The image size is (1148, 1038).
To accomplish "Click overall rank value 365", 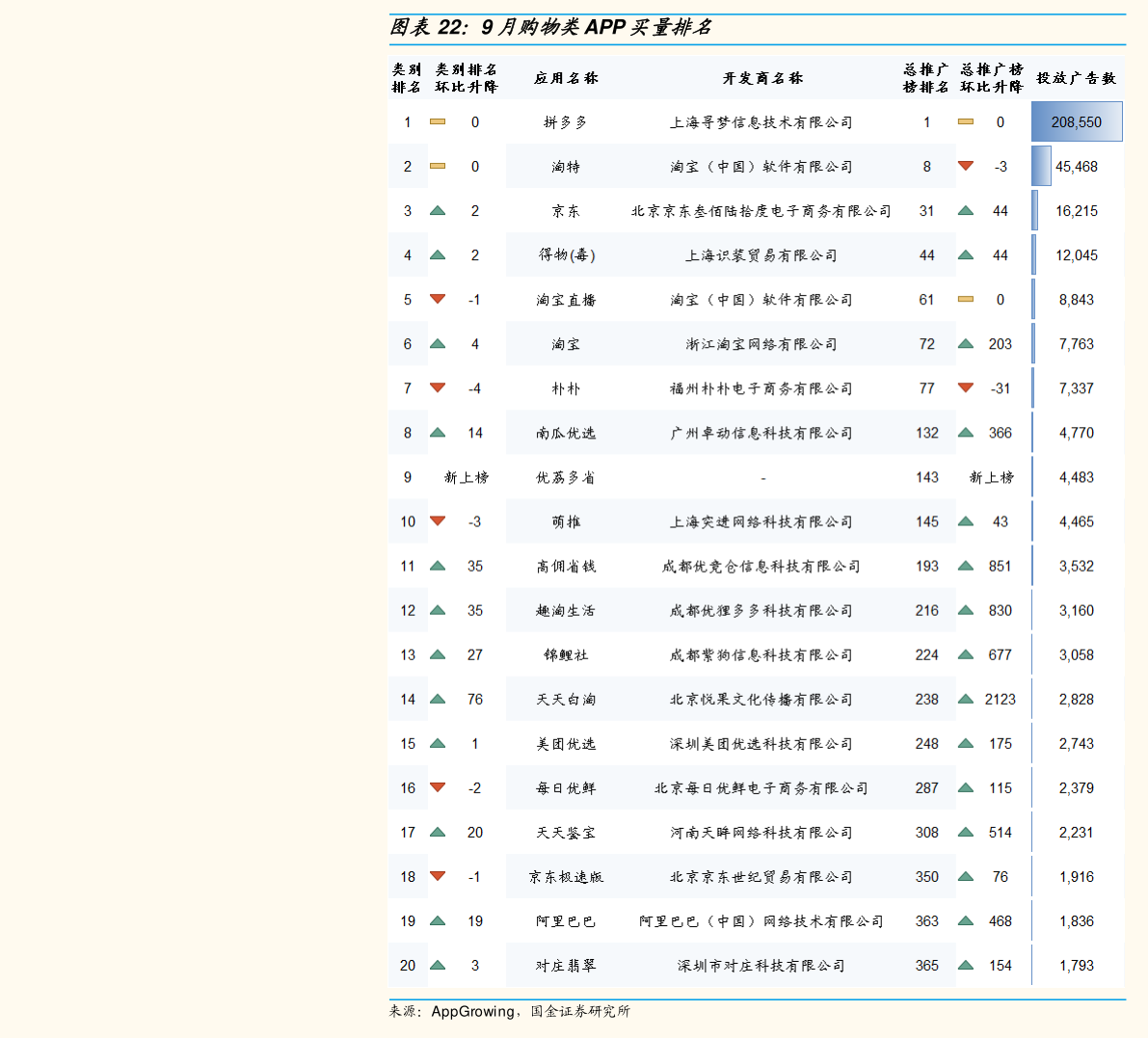I will point(927,966).
